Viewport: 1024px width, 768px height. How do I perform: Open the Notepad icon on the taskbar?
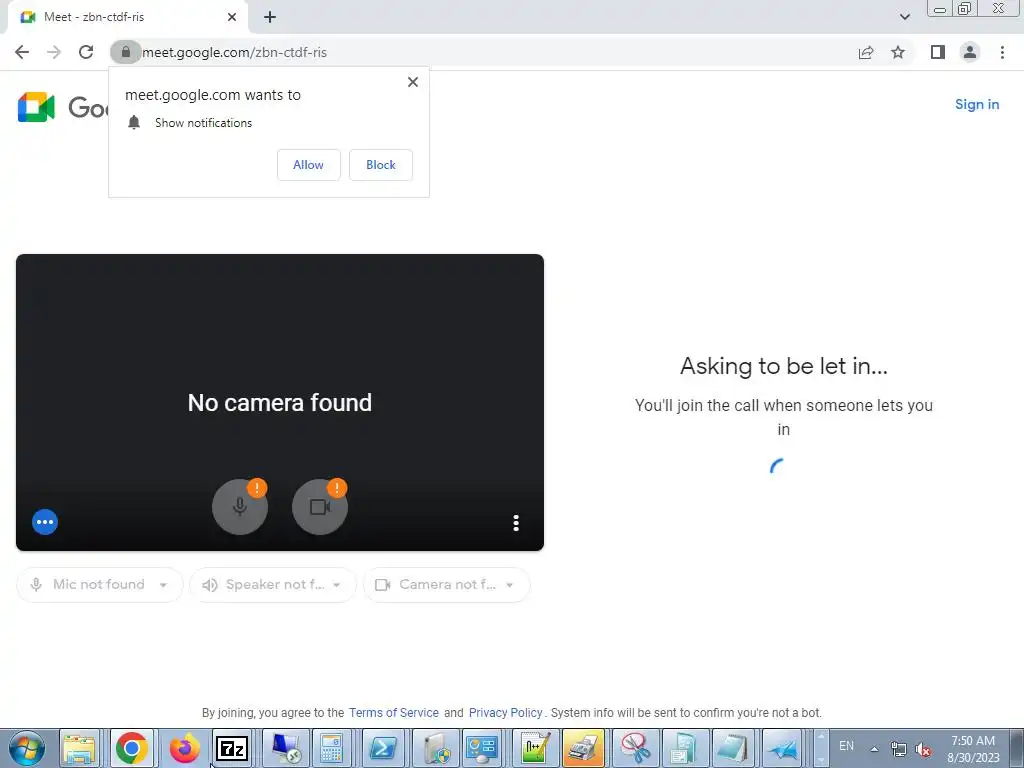733,748
